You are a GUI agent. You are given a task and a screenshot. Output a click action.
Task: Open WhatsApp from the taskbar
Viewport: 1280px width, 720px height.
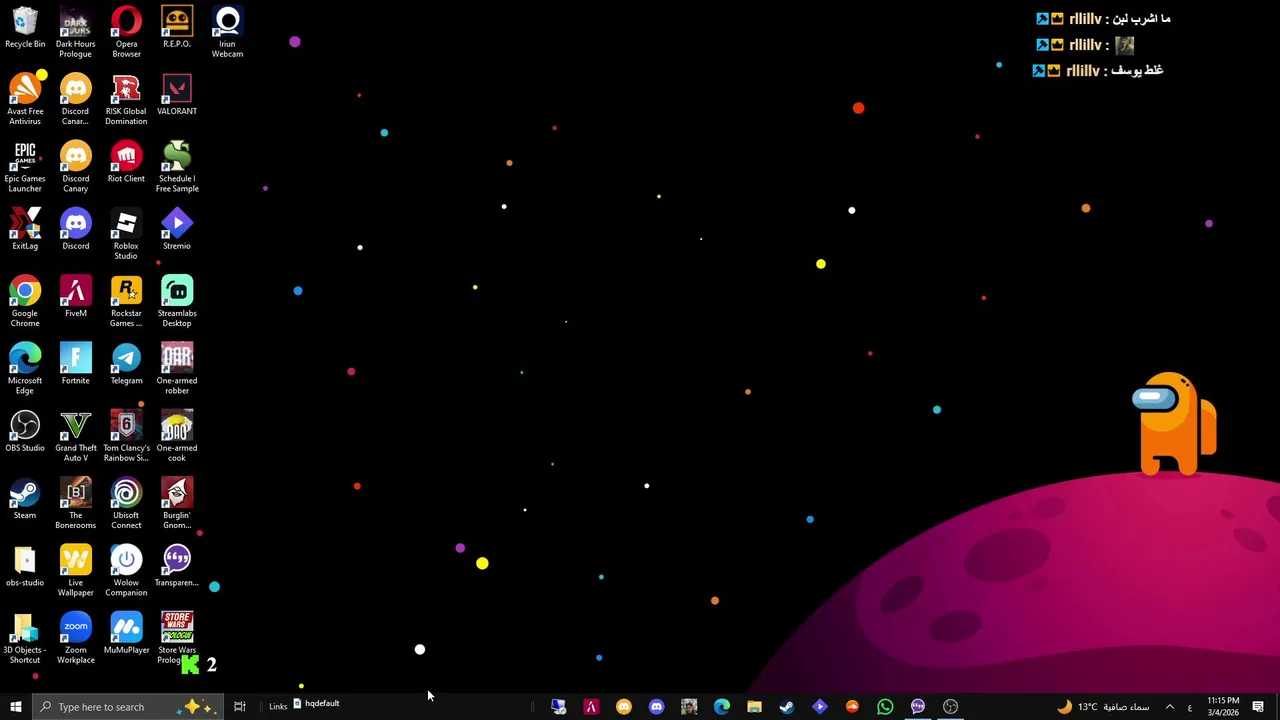[885, 707]
